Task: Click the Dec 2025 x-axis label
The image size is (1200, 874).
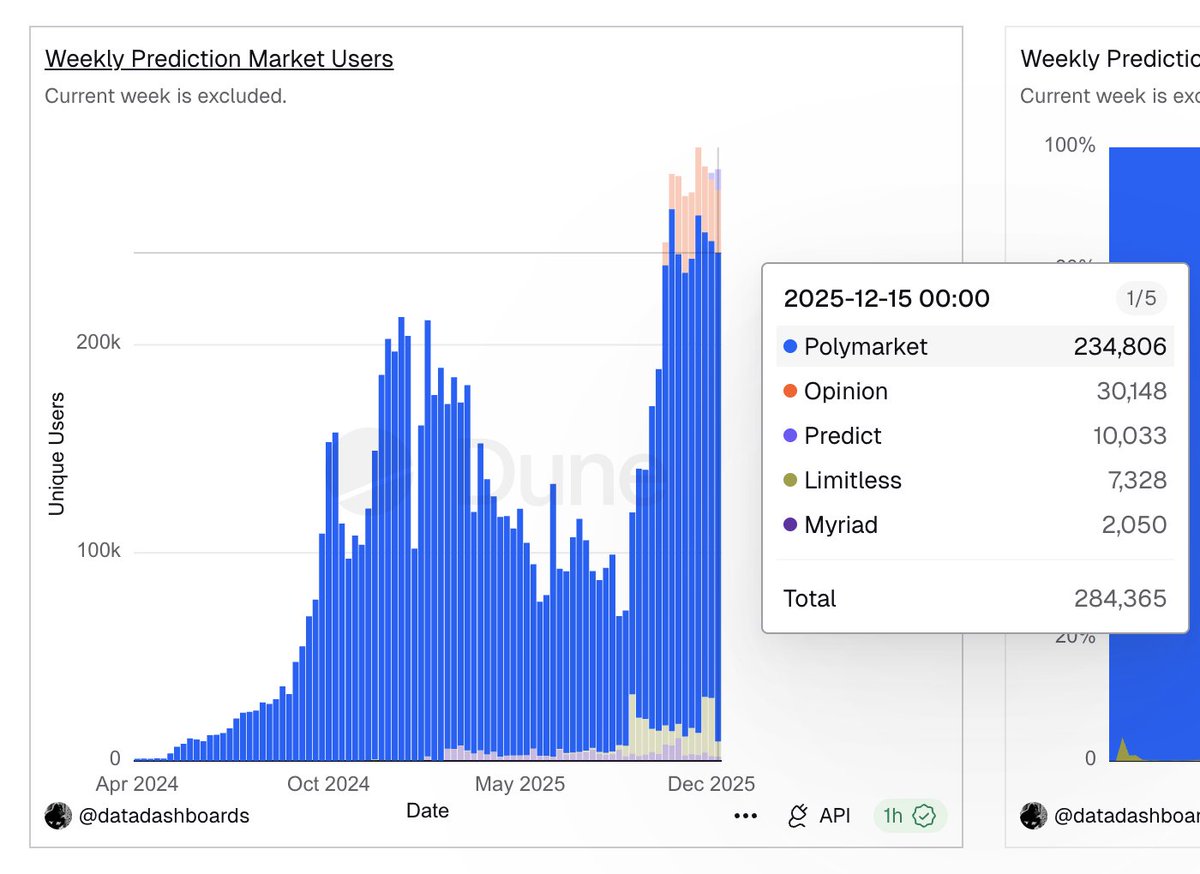Action: click(x=711, y=784)
